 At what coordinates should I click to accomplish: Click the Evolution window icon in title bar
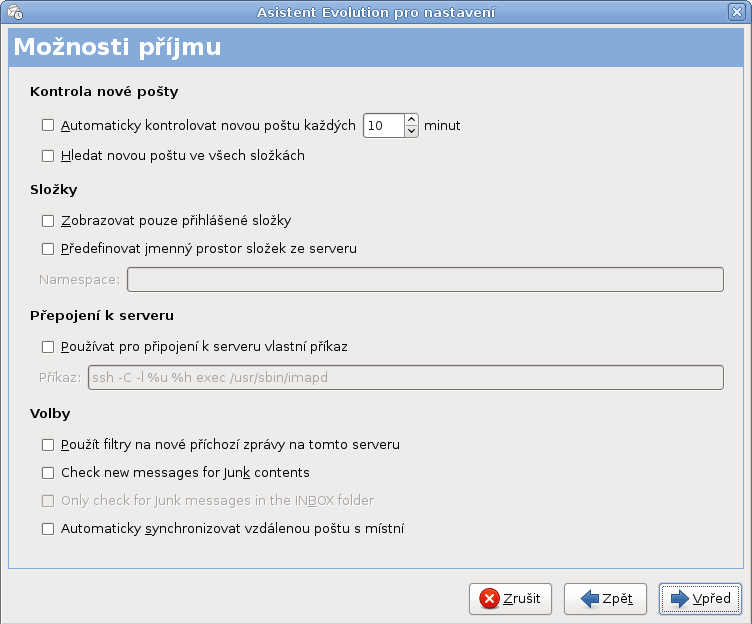click(15, 12)
